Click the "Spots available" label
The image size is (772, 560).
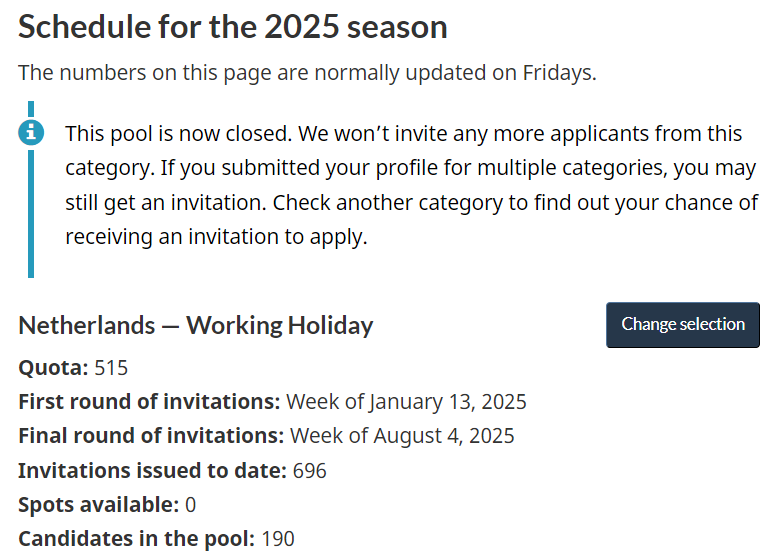[99, 504]
